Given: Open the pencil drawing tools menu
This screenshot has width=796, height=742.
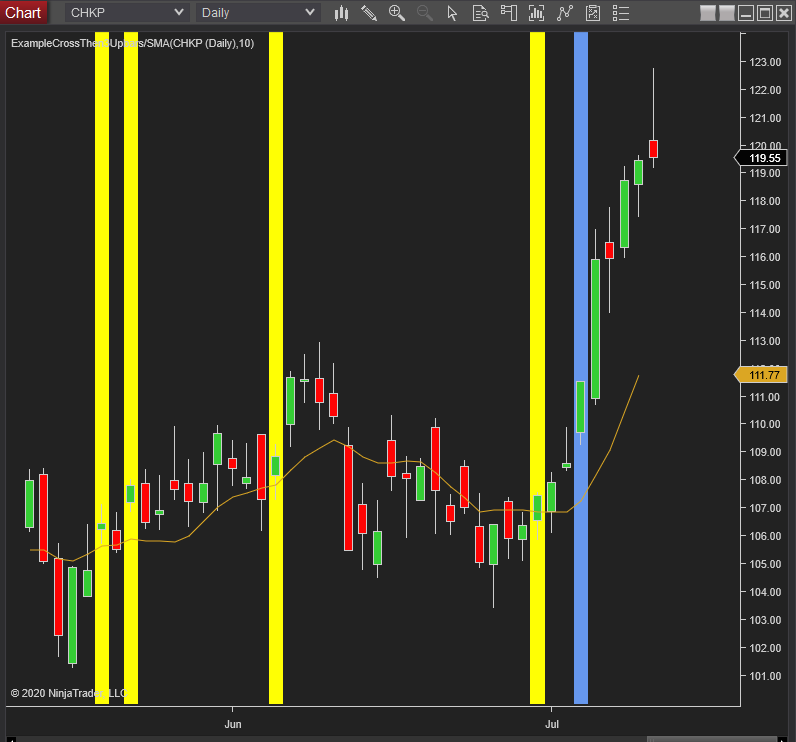Looking at the screenshot, I should [369, 13].
